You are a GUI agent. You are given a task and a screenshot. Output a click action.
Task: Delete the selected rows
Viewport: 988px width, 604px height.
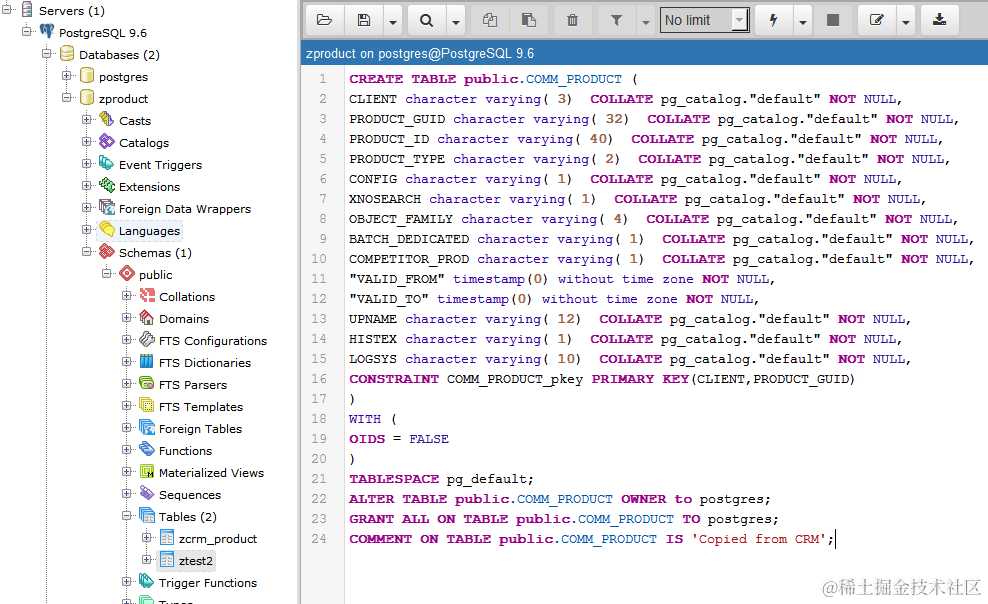pyautogui.click(x=571, y=19)
